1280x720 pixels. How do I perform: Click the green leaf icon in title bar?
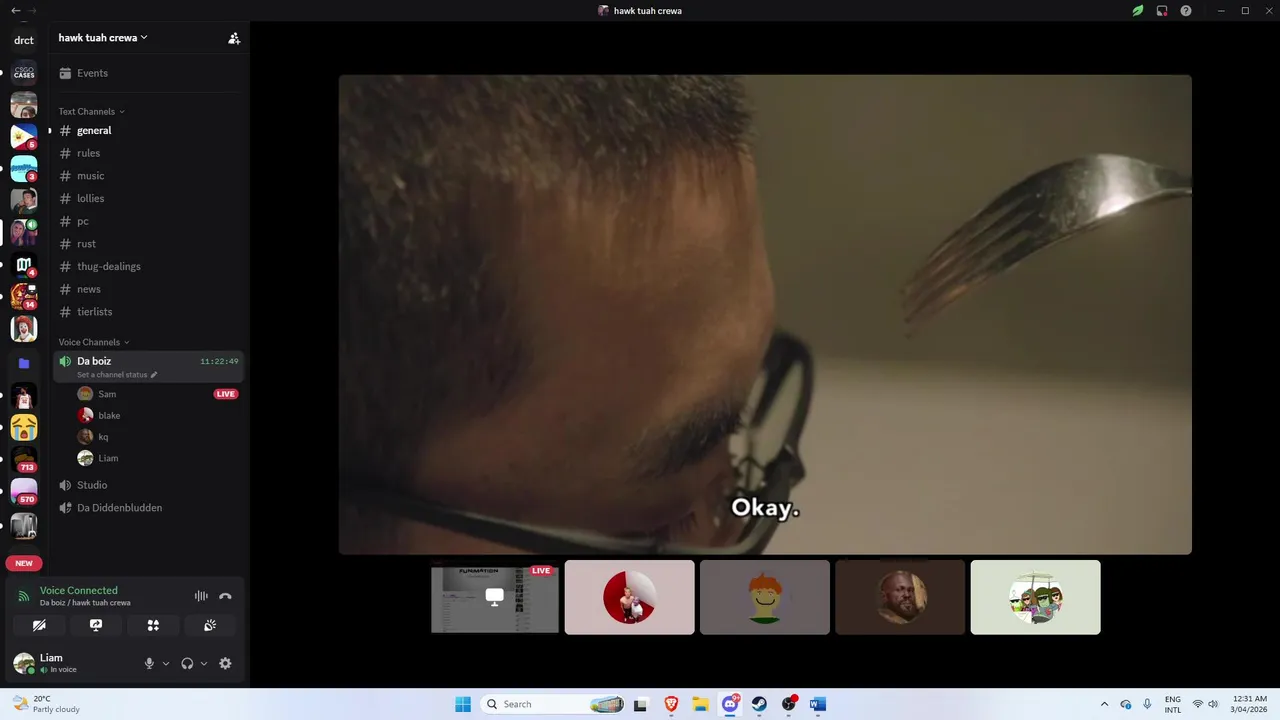coord(1138,11)
